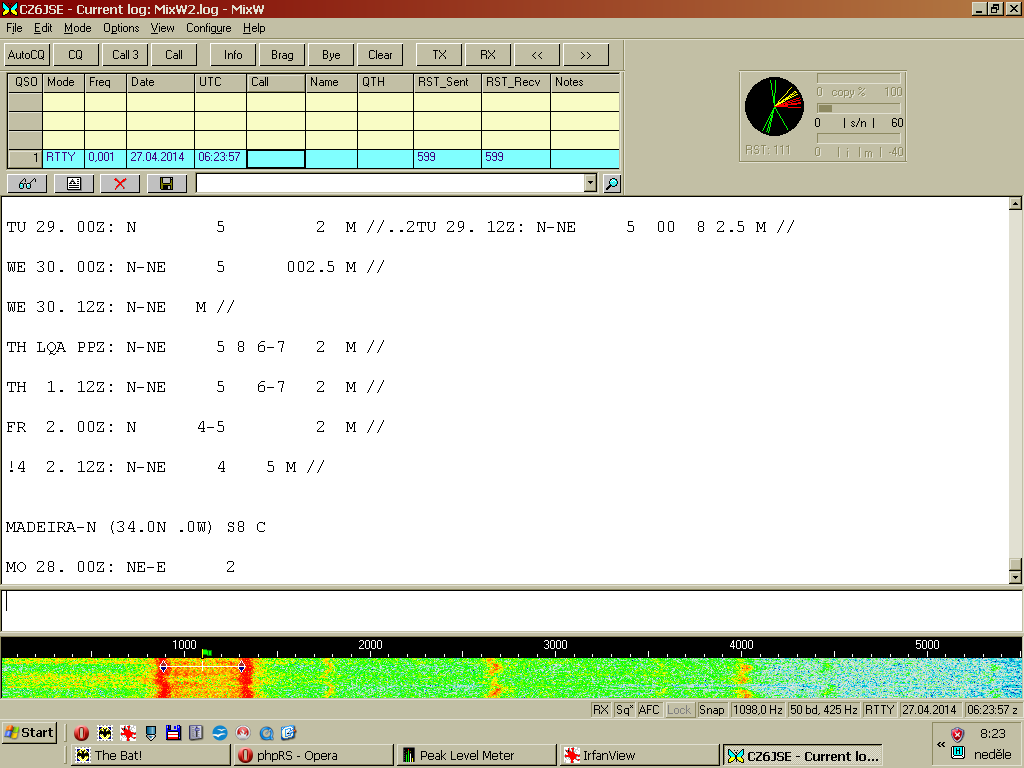Open the Options menu
This screenshot has width=1024, height=768.
pyautogui.click(x=121, y=28)
